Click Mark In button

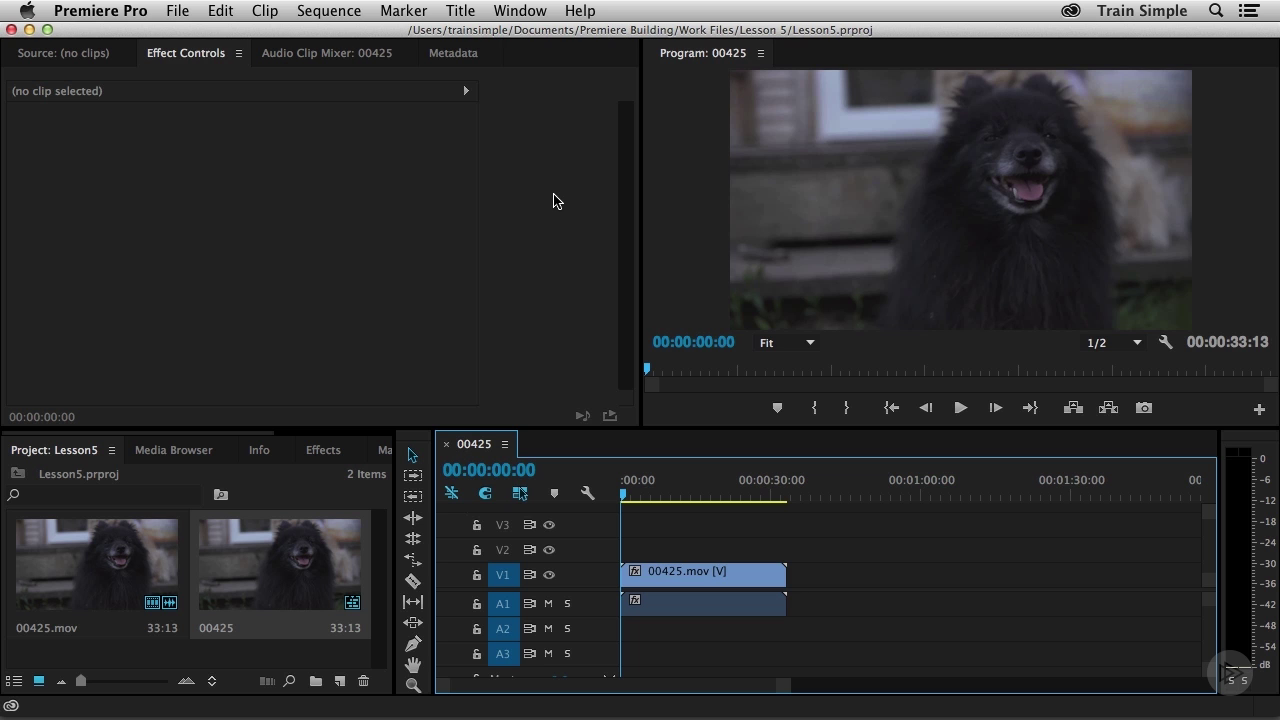(814, 408)
